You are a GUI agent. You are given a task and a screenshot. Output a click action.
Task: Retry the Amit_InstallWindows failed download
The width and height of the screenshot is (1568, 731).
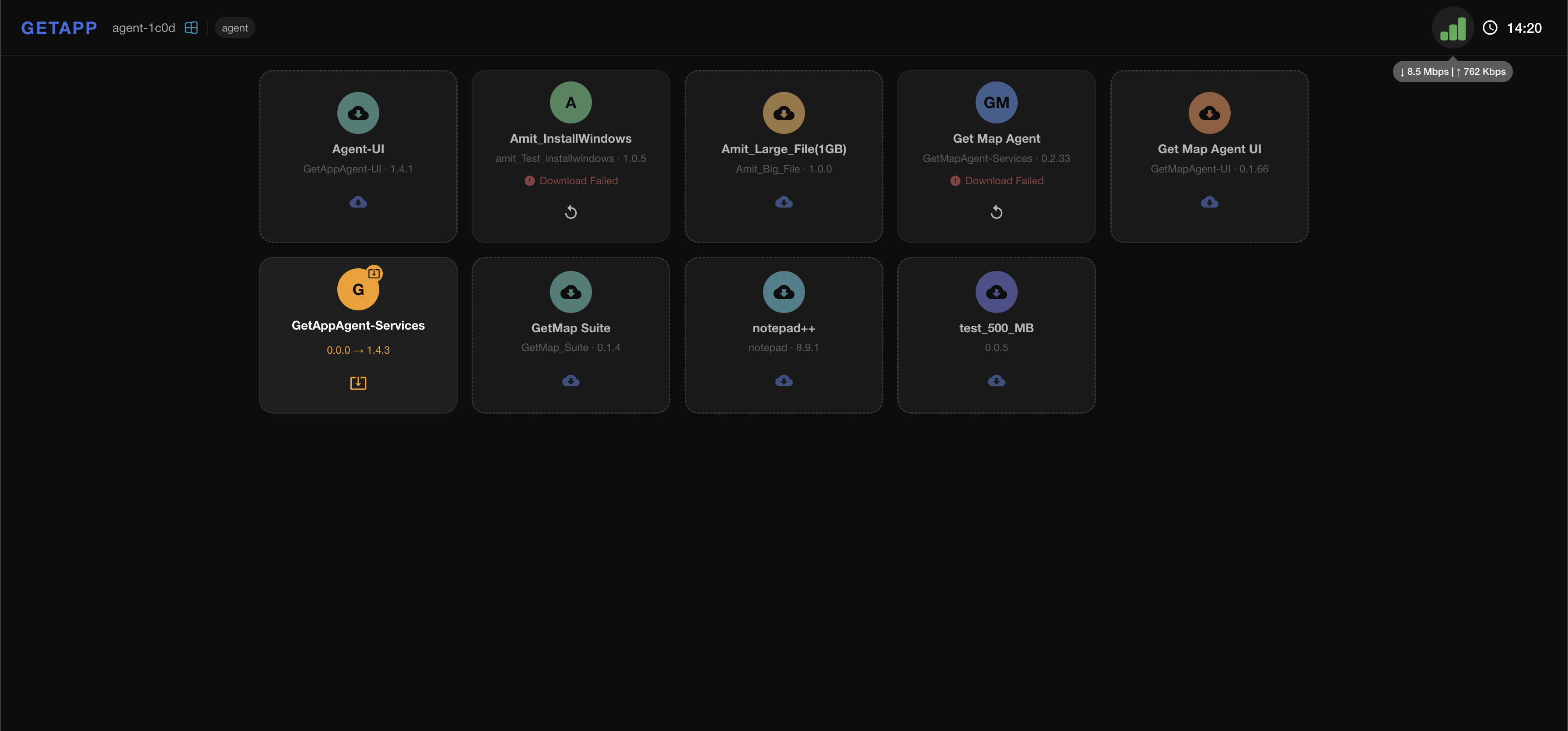tap(570, 212)
